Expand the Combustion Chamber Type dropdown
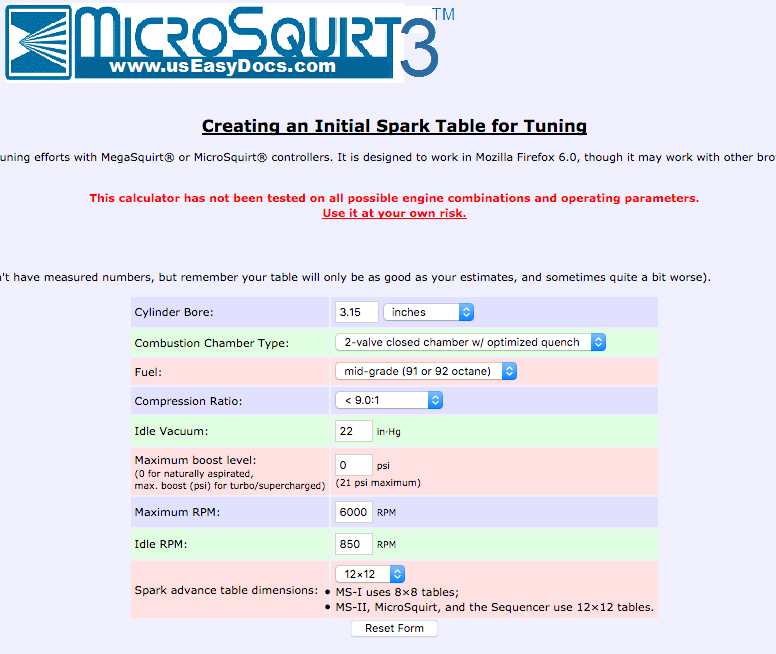Viewport: 776px width, 654px height. (x=470, y=342)
